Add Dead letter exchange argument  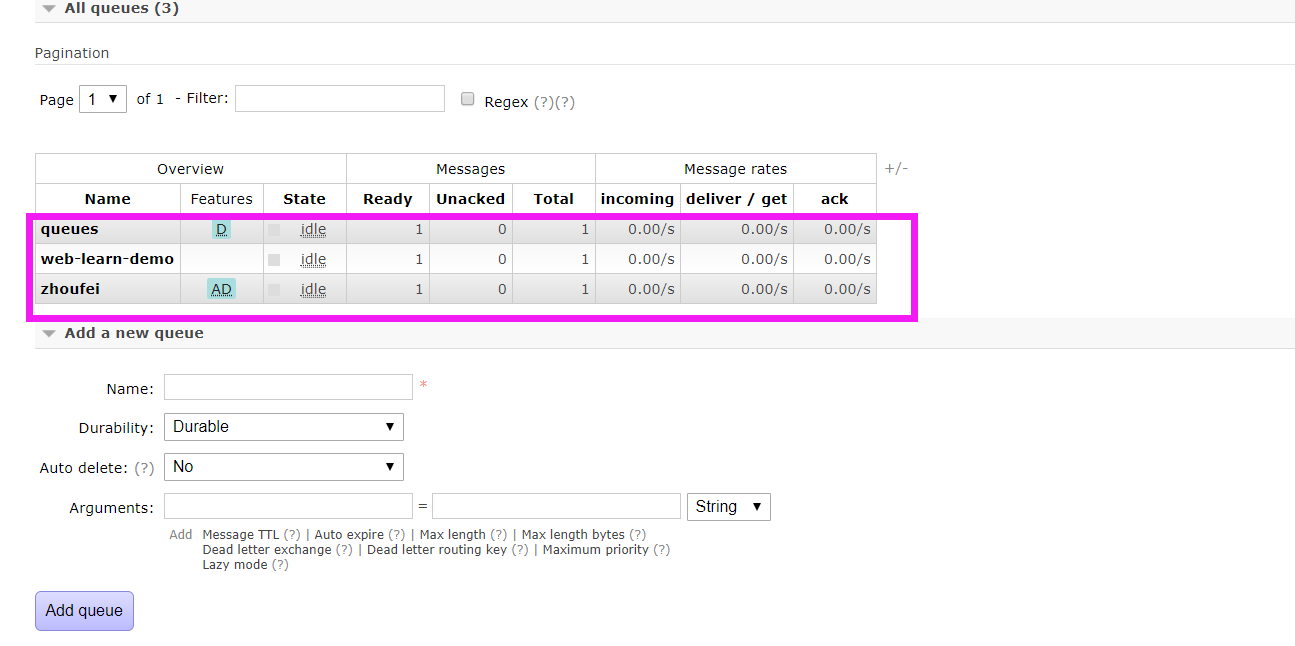click(x=266, y=550)
